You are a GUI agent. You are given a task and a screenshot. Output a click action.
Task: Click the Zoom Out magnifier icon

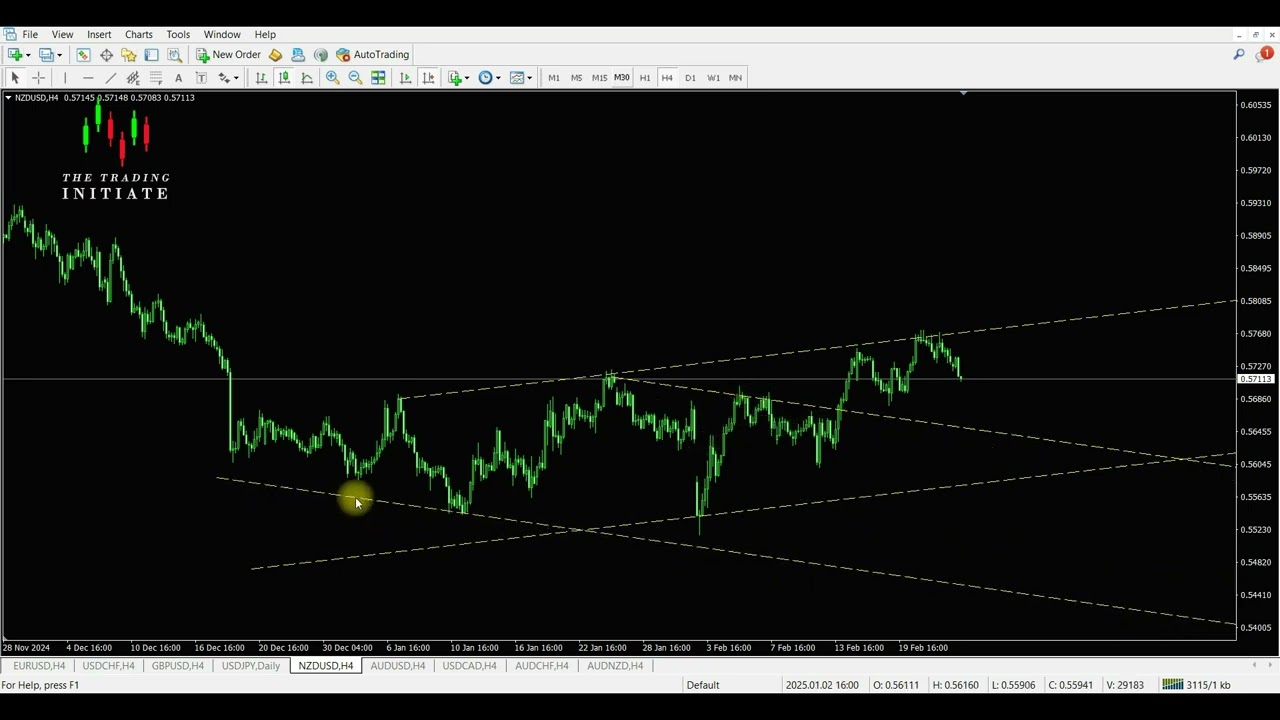point(355,78)
